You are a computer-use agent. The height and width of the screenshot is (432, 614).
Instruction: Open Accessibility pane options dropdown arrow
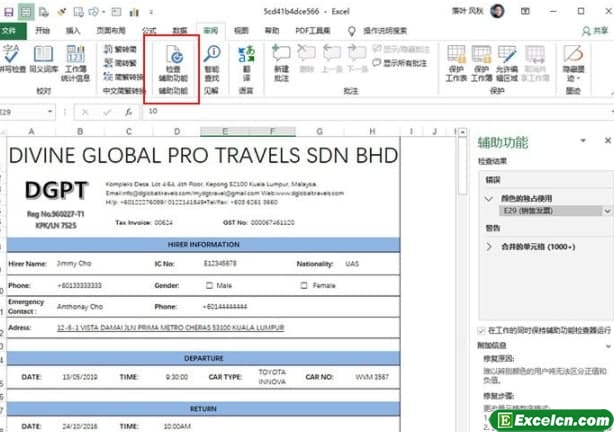coord(583,140)
